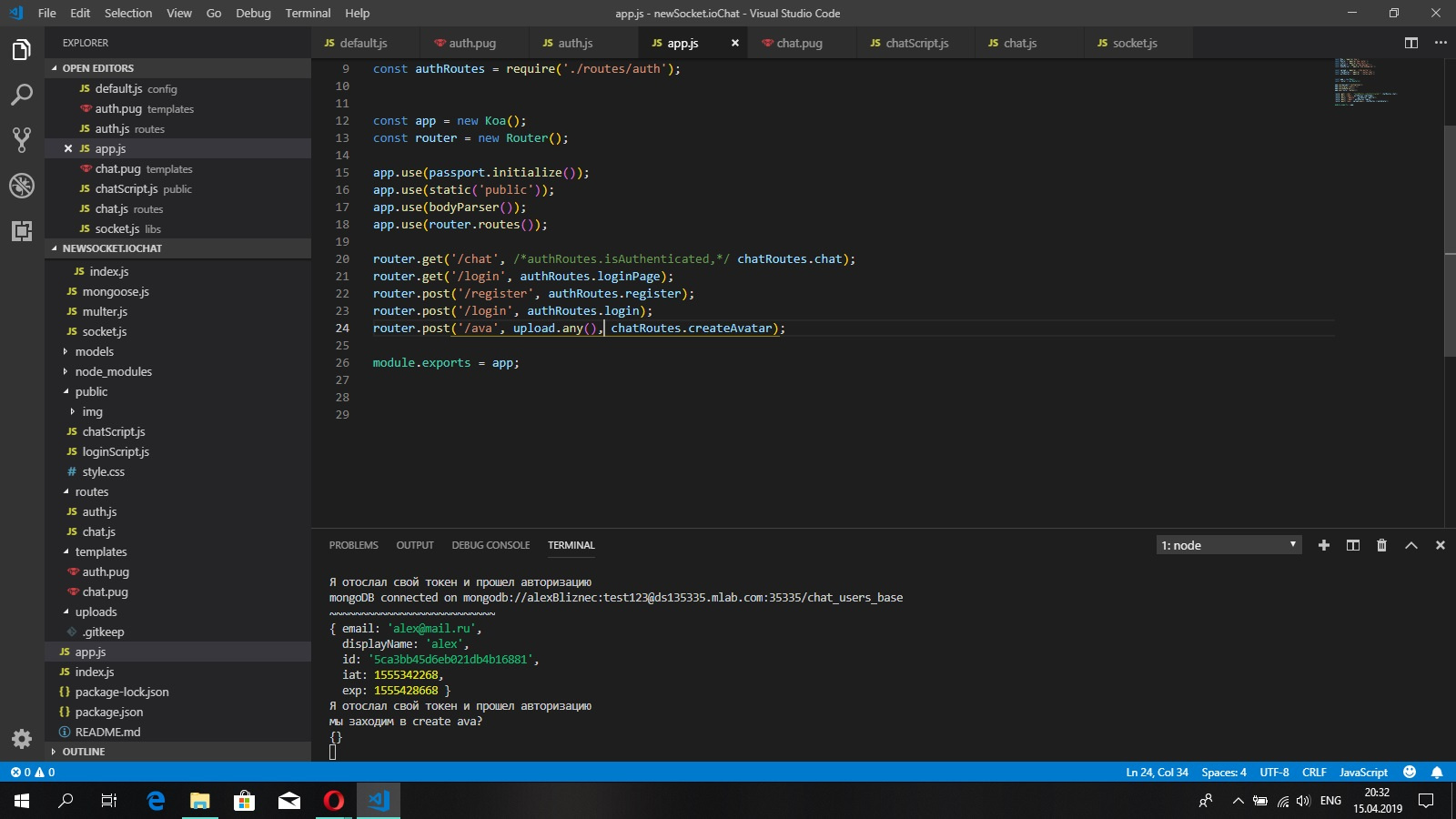Close the terminal panel
This screenshot has height=819, width=1456.
1441,545
